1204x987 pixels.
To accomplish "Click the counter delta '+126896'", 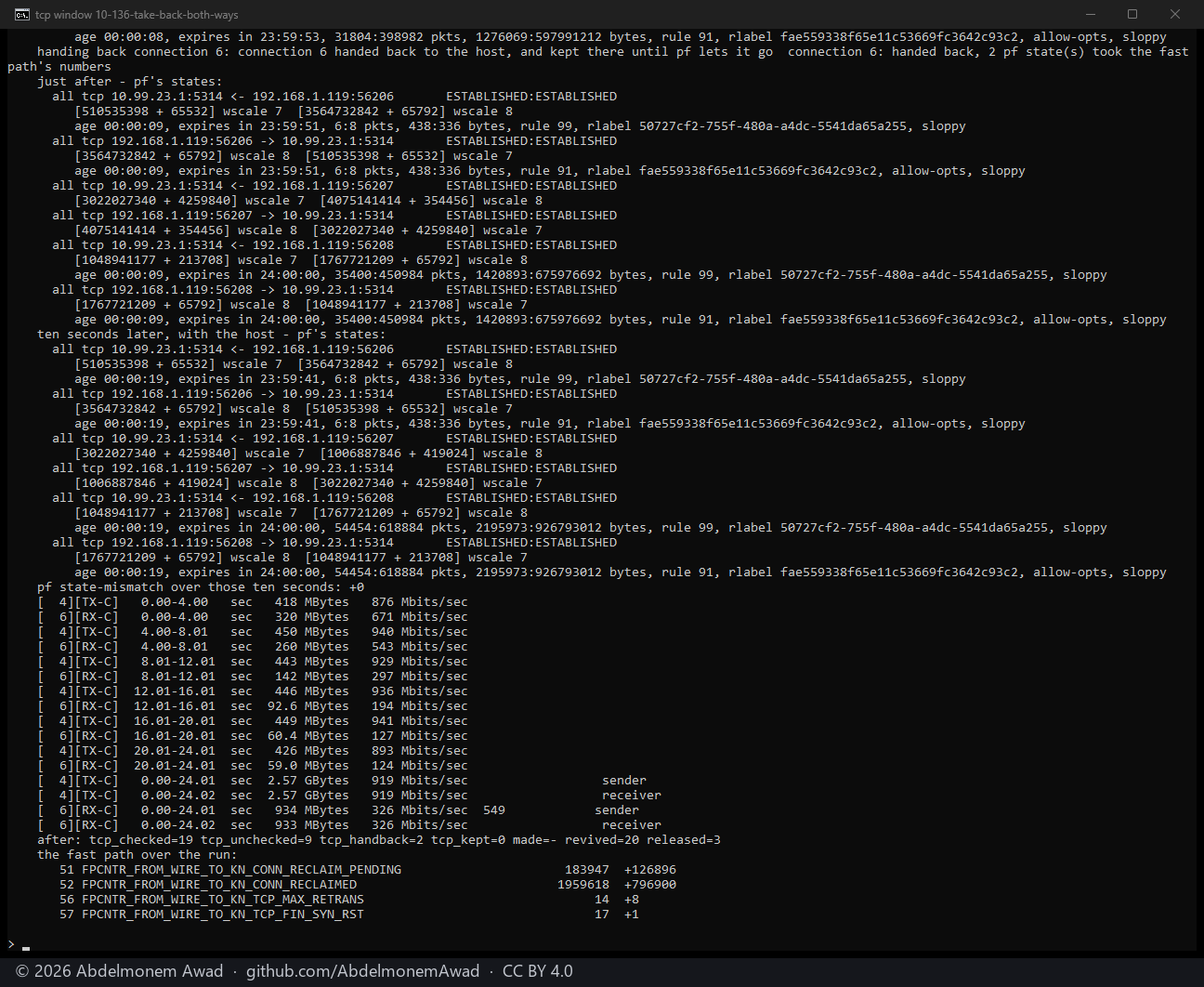I will (650, 870).
